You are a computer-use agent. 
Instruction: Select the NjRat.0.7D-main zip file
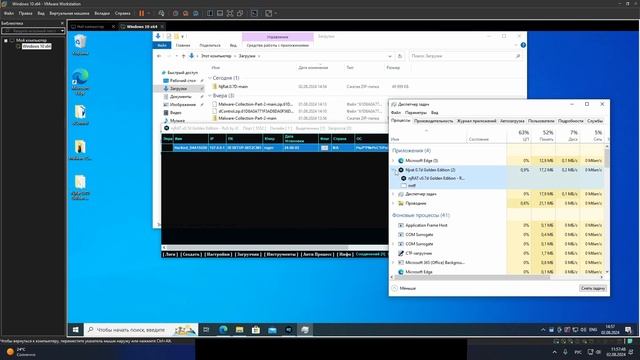coord(233,87)
